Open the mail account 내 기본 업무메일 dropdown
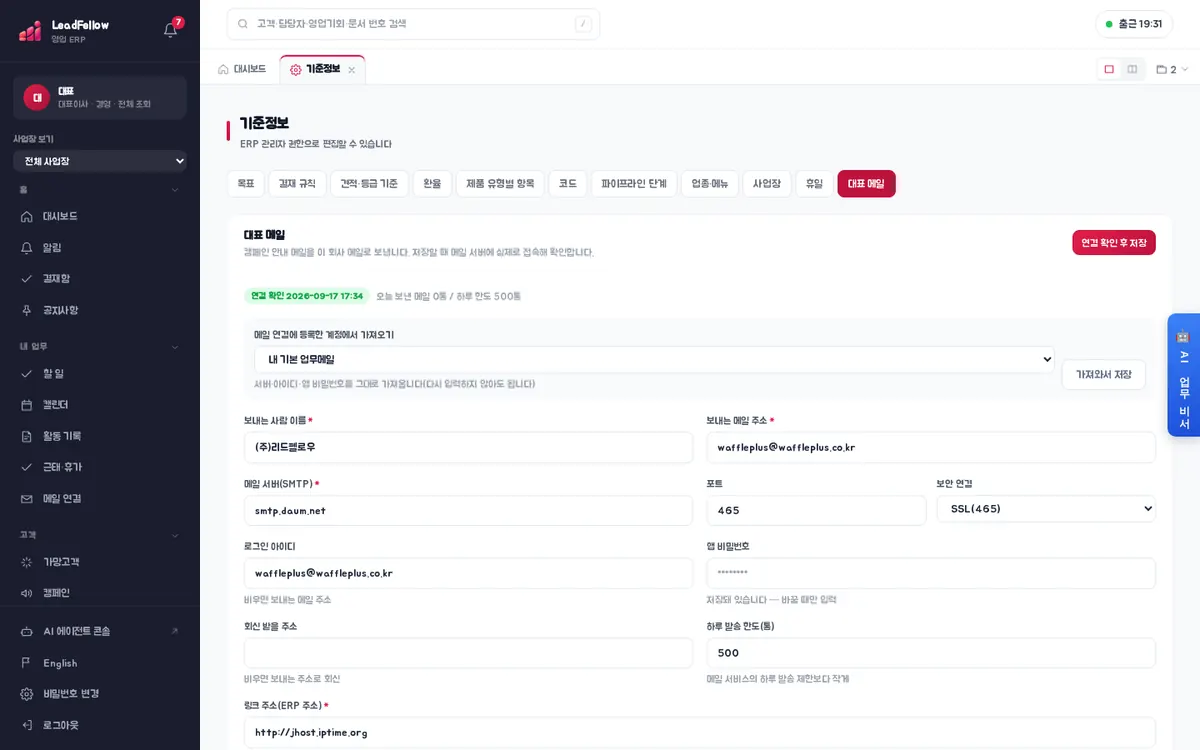The image size is (1200, 750). (x=655, y=359)
